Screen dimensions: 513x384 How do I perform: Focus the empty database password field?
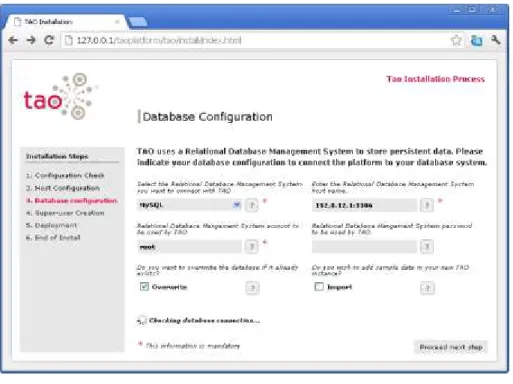364,247
